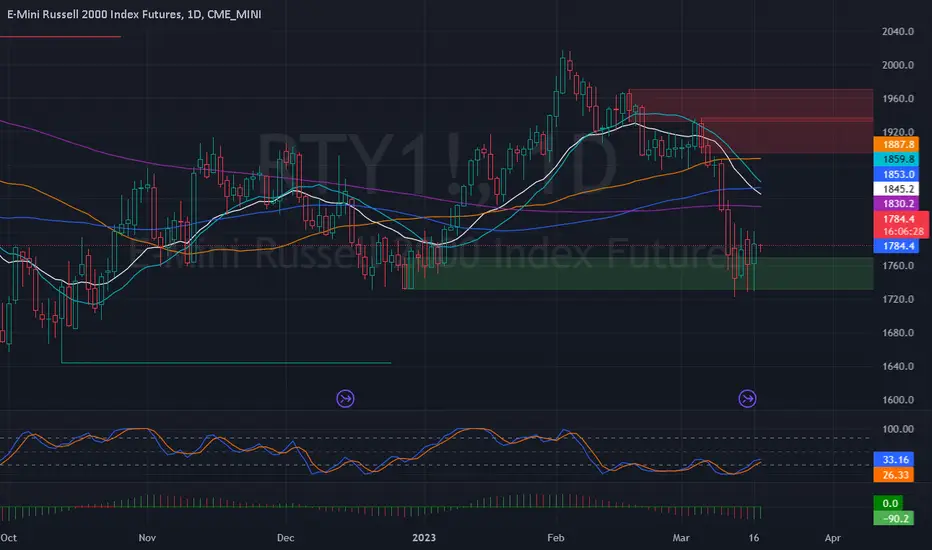Click the Apr date axis label
932x550 pixels.
coord(833,538)
